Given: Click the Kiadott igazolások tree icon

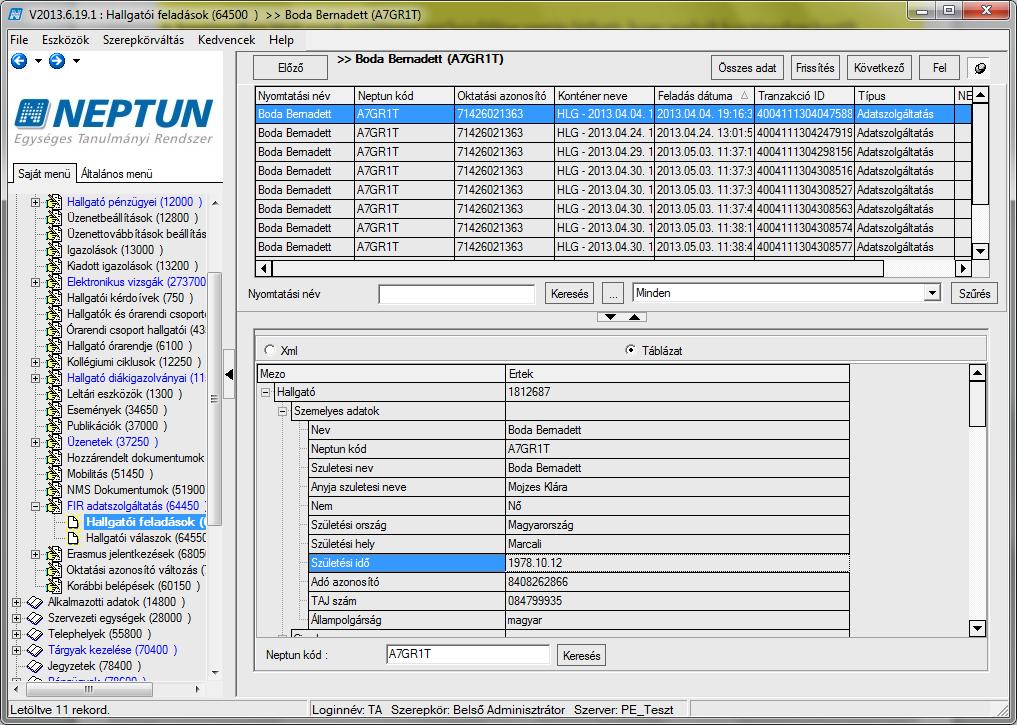Looking at the screenshot, I should (54, 266).
